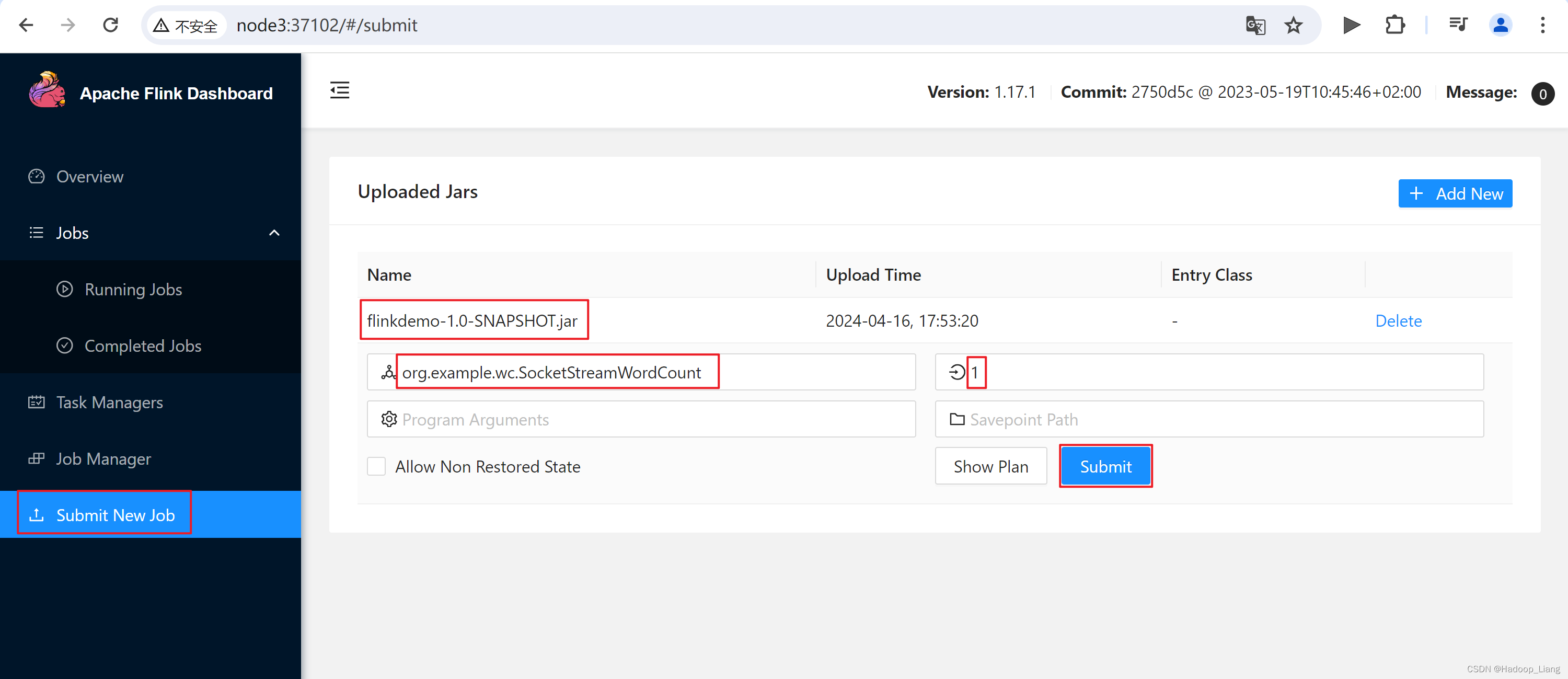Open the message count badge
The height and width of the screenshot is (679, 1568).
(1542, 94)
